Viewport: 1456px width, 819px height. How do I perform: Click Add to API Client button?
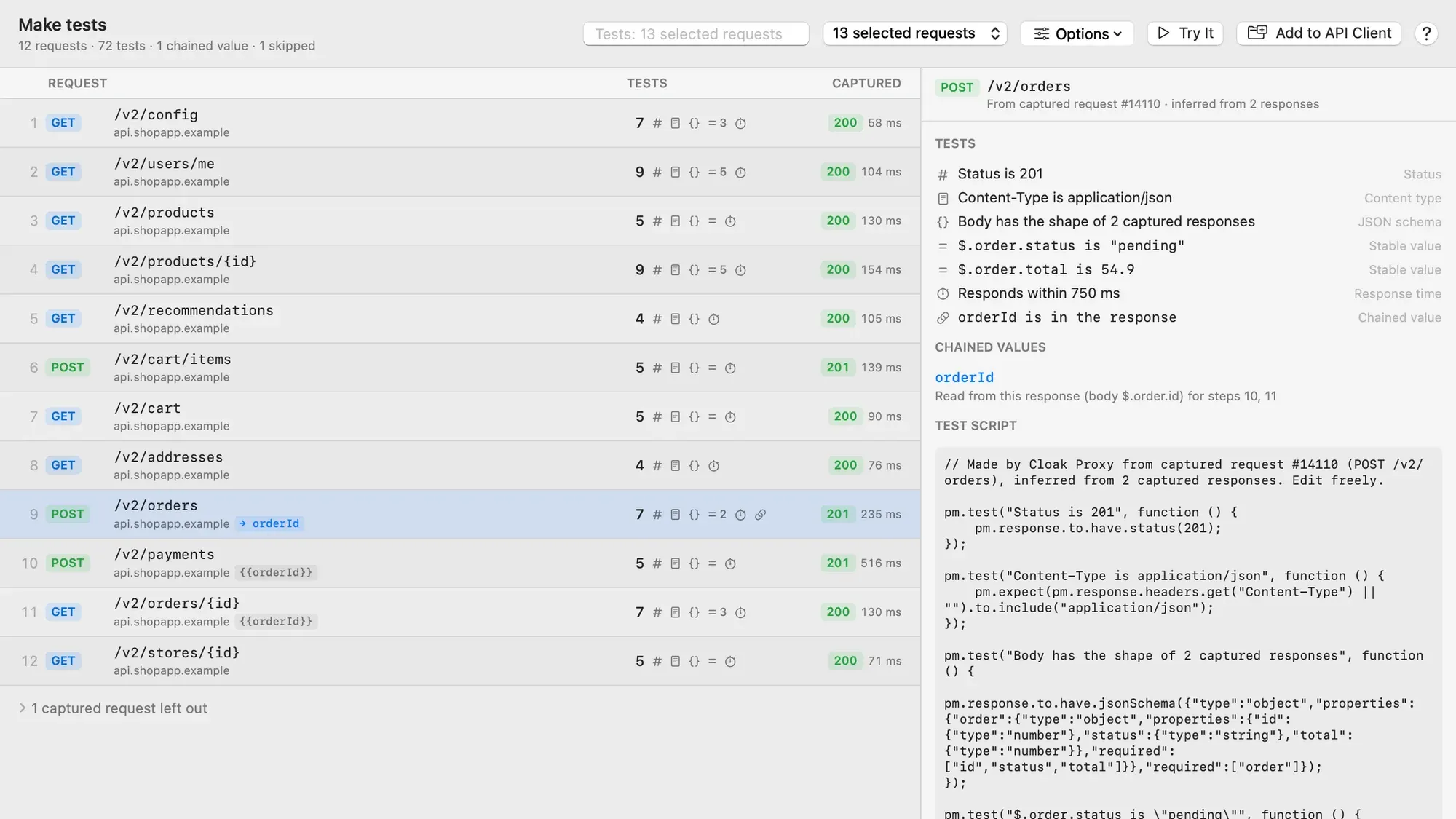coord(1318,33)
